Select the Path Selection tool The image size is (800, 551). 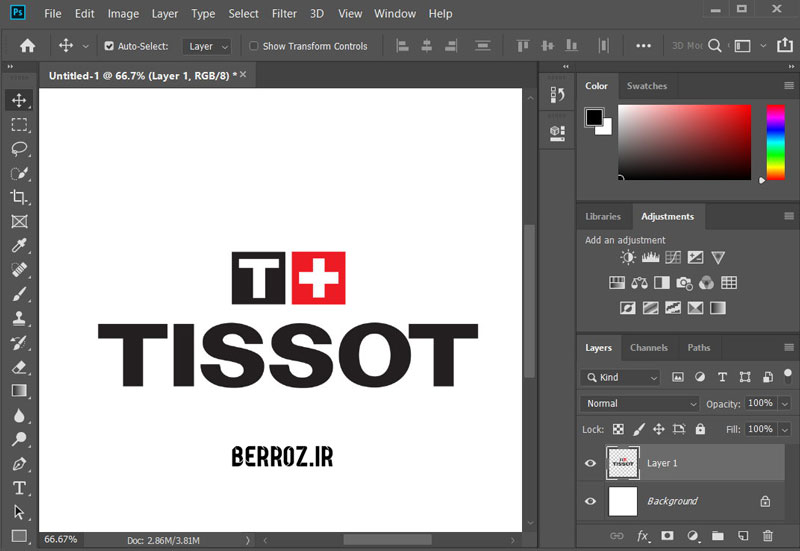tap(19, 512)
